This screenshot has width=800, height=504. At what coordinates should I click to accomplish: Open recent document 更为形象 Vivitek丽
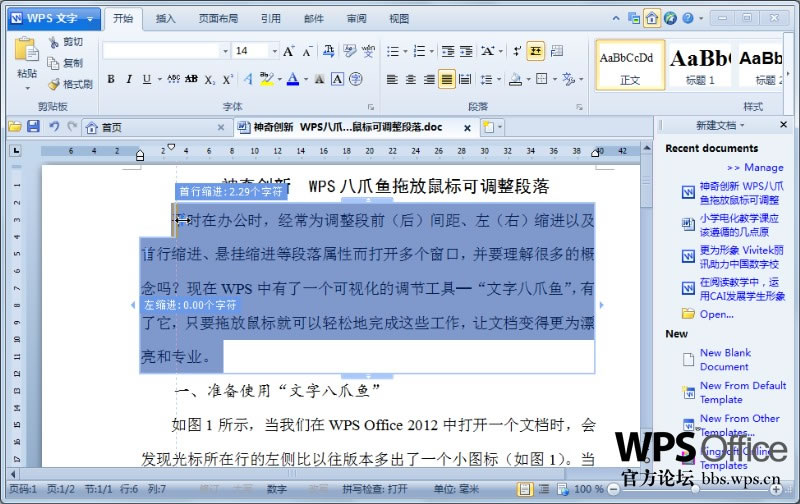[x=741, y=257]
